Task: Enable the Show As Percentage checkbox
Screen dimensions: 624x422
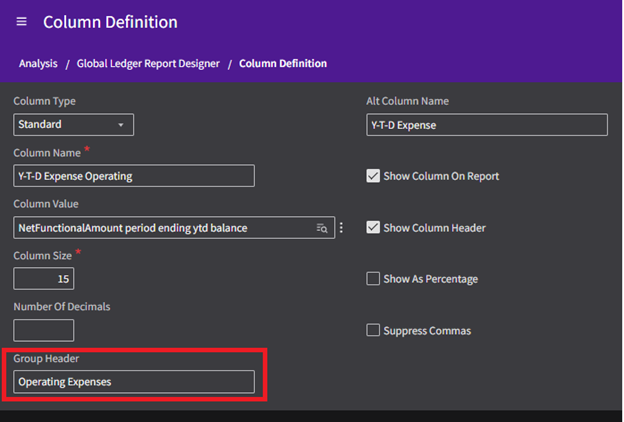Action: coord(374,279)
